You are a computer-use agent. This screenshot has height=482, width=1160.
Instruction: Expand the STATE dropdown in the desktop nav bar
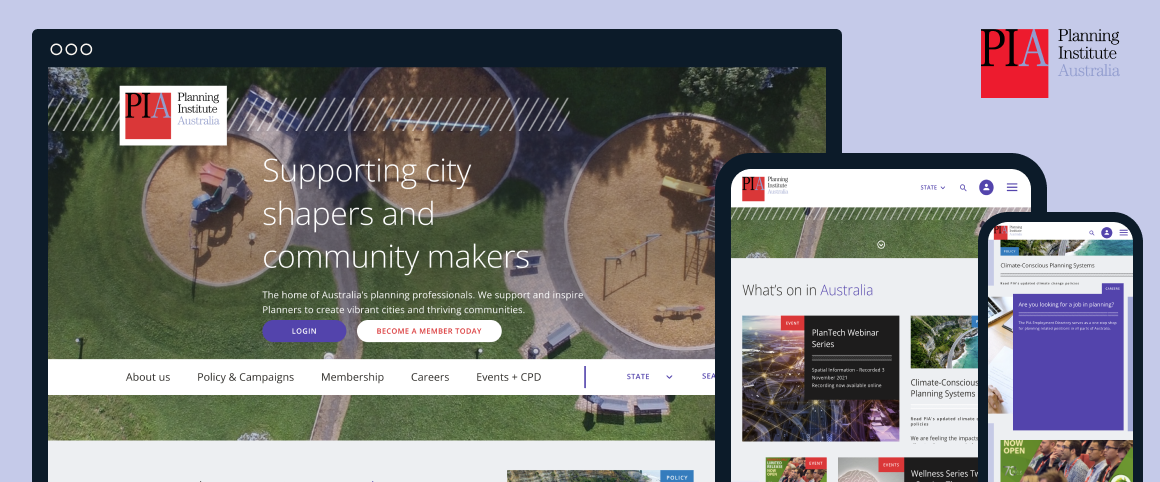pos(650,377)
